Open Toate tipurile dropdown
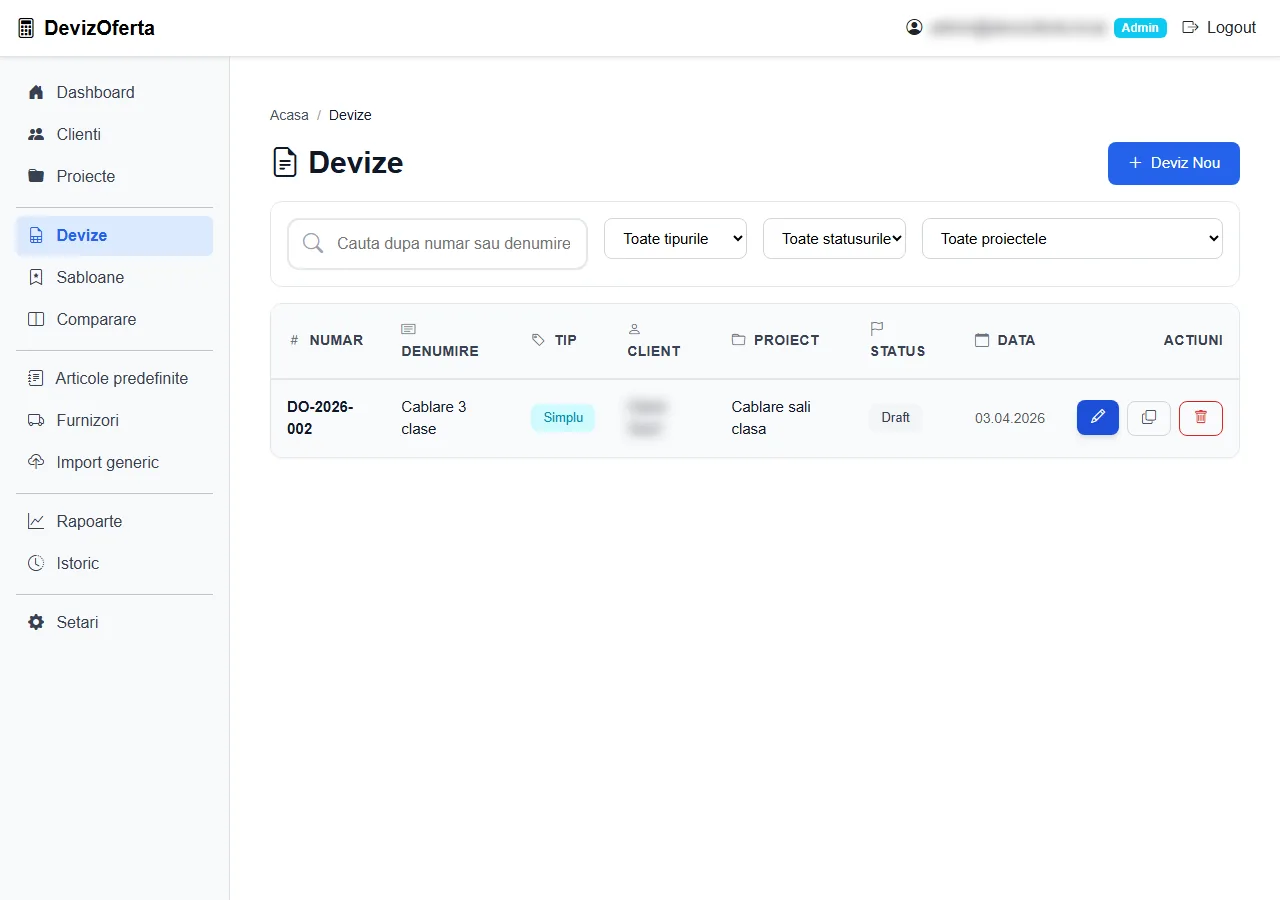Image resolution: width=1280 pixels, height=900 pixels. (675, 239)
